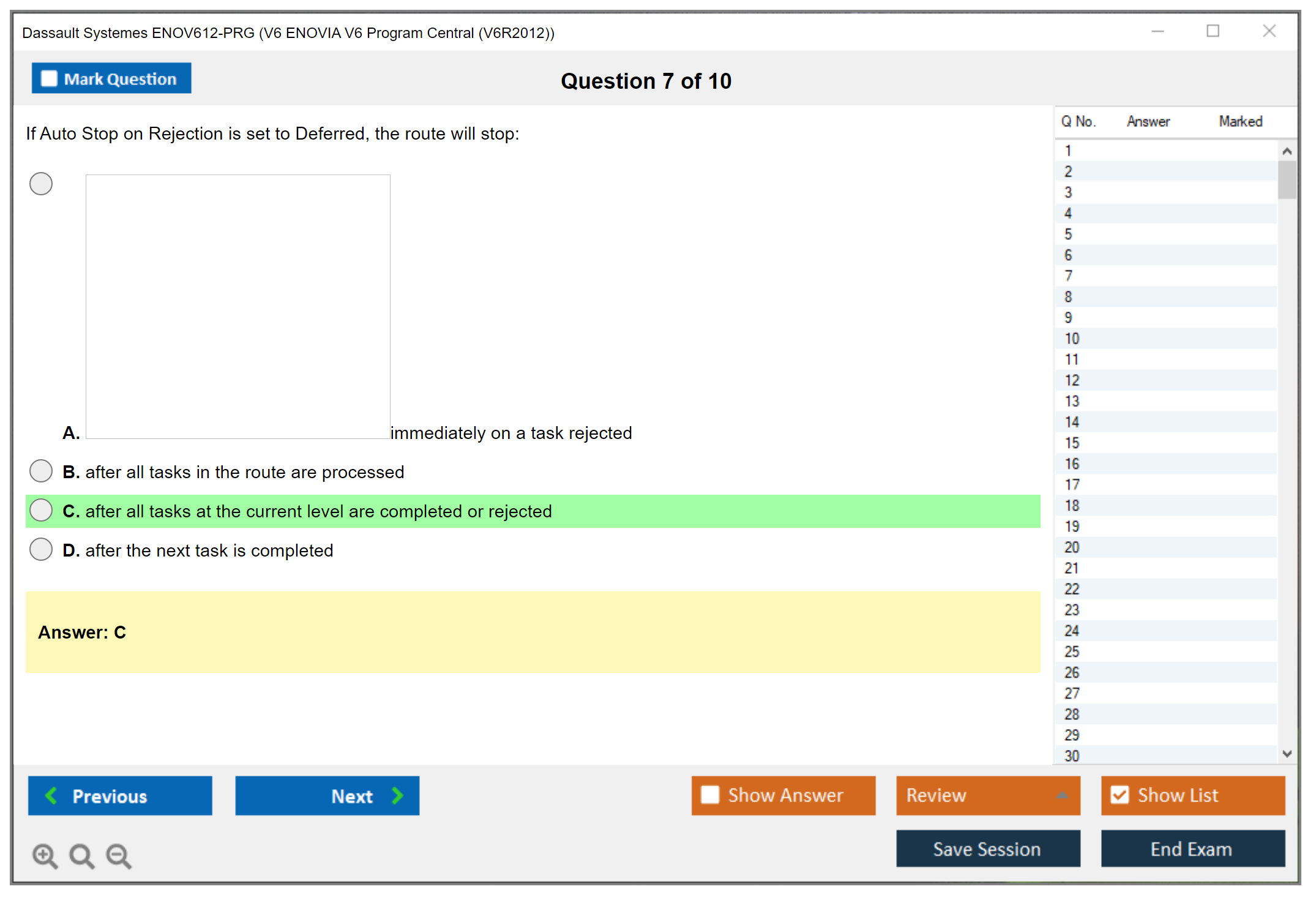
Task: Close the exam window
Action: [x=1269, y=31]
